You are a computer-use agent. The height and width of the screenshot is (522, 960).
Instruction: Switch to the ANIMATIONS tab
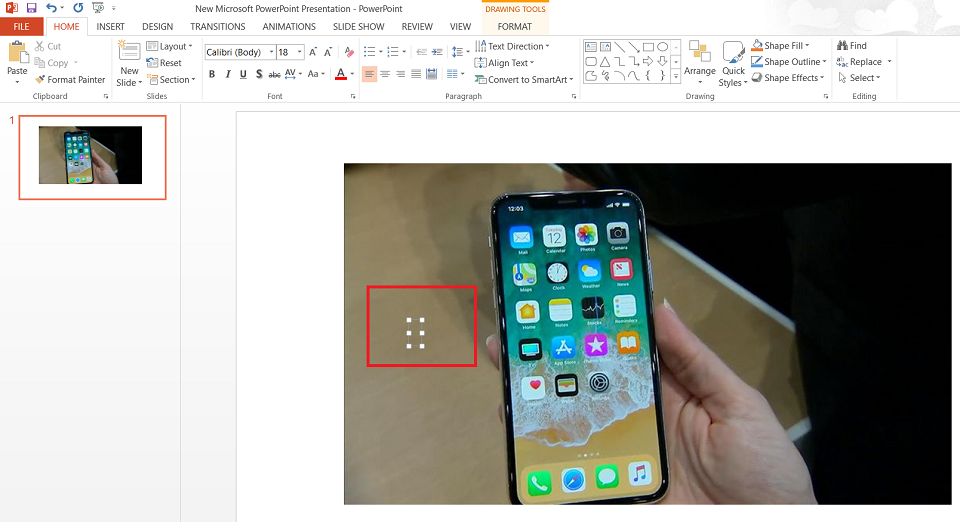point(289,26)
